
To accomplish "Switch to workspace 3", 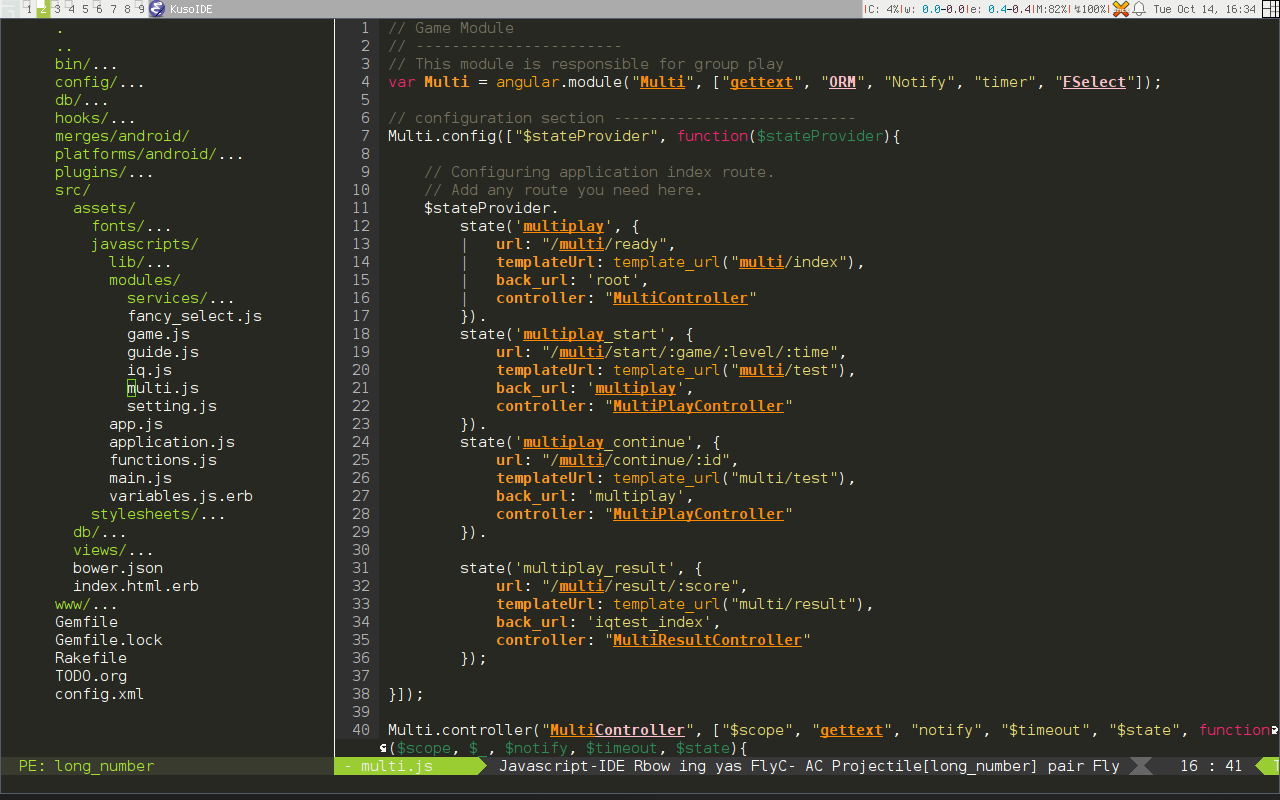I will point(57,9).
